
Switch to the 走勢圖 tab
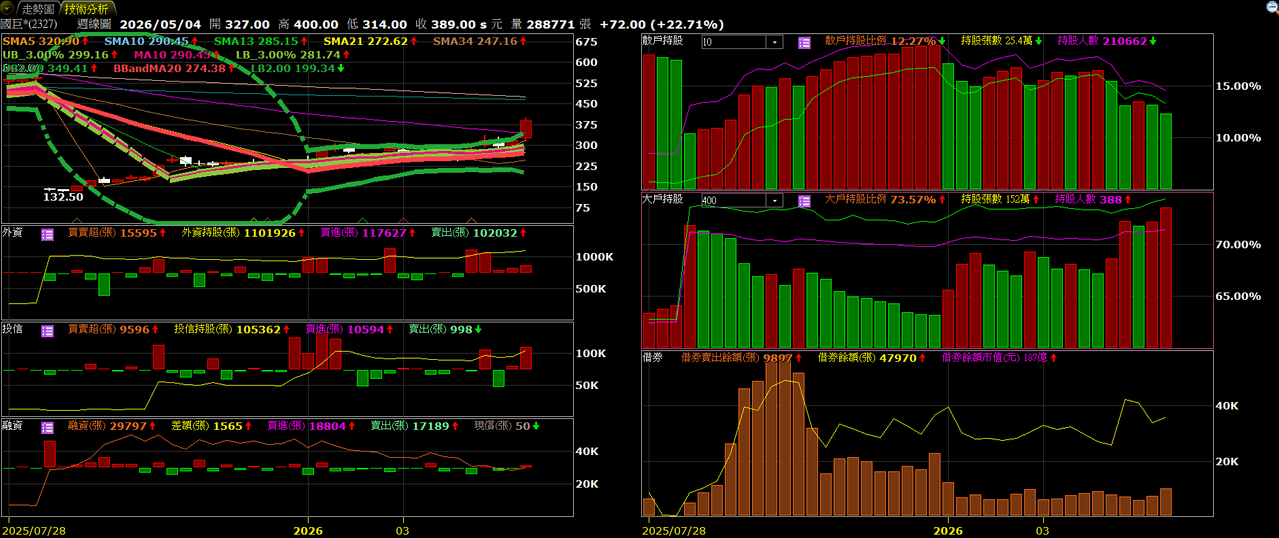[38, 8]
